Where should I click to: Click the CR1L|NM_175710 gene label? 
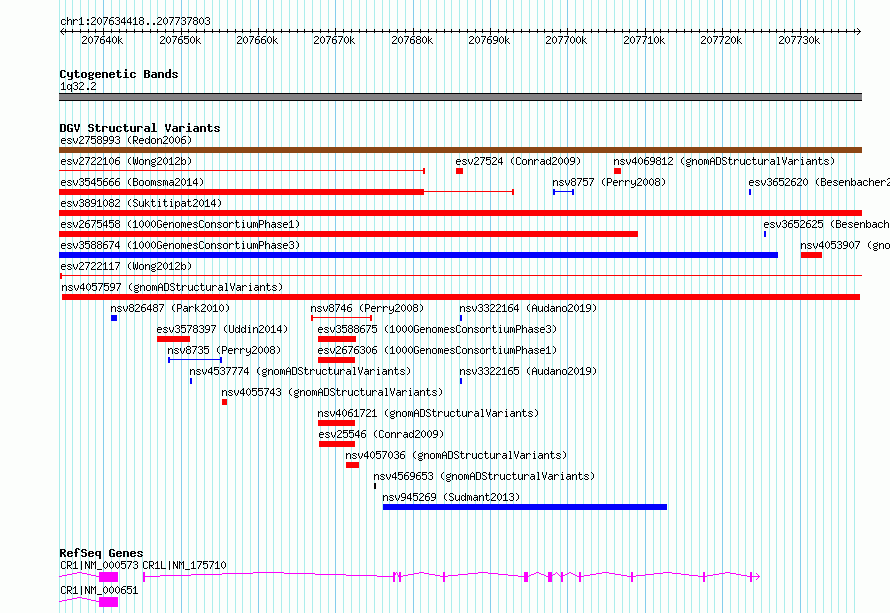(x=184, y=565)
